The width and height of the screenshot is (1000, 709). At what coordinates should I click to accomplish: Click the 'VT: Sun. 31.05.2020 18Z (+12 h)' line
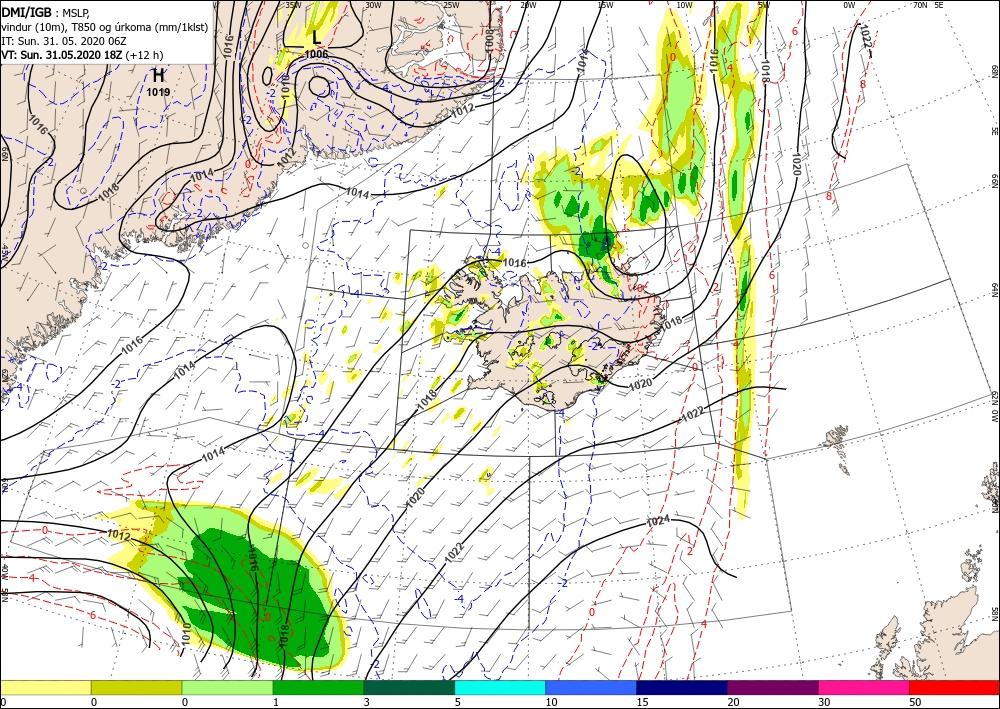82,54
